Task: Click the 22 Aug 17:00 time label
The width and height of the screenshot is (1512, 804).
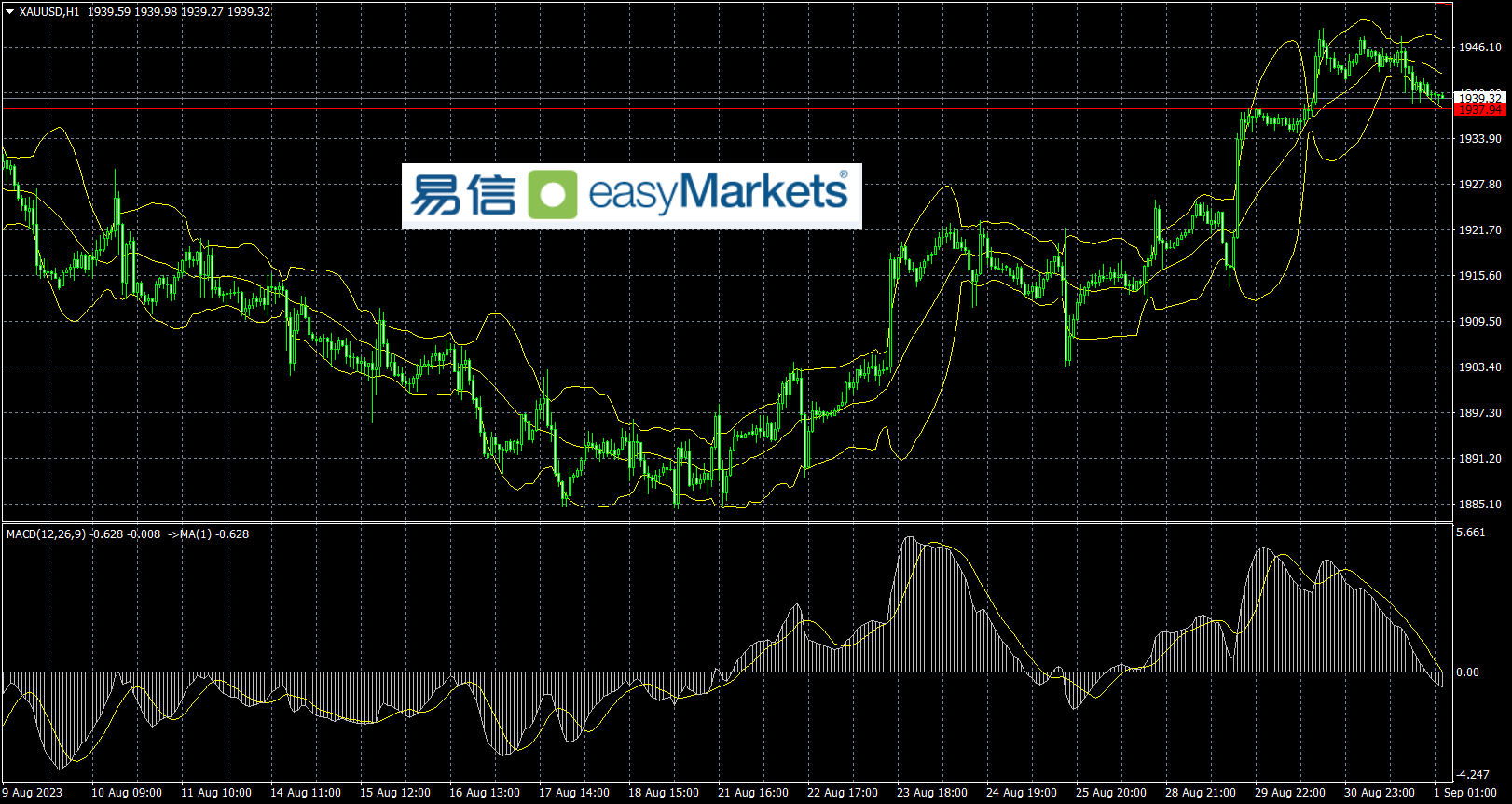Action: (843, 793)
